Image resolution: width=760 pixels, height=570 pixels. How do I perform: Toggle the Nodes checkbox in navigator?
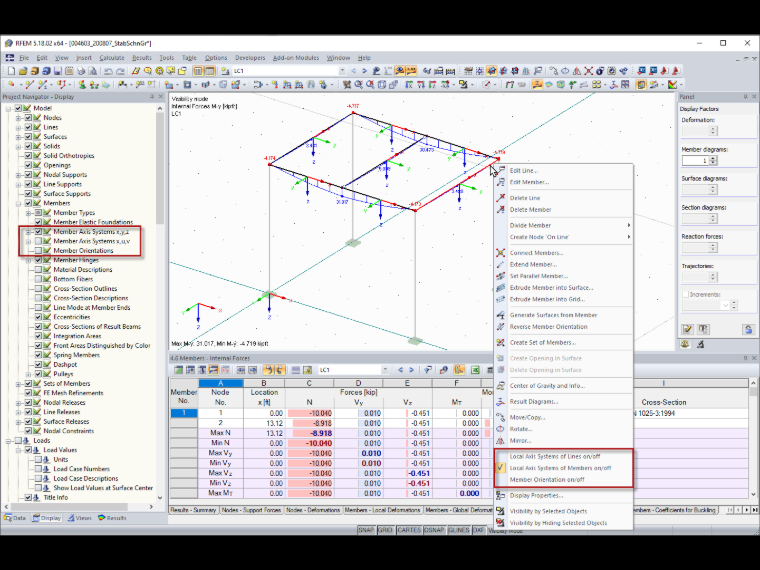[28, 118]
